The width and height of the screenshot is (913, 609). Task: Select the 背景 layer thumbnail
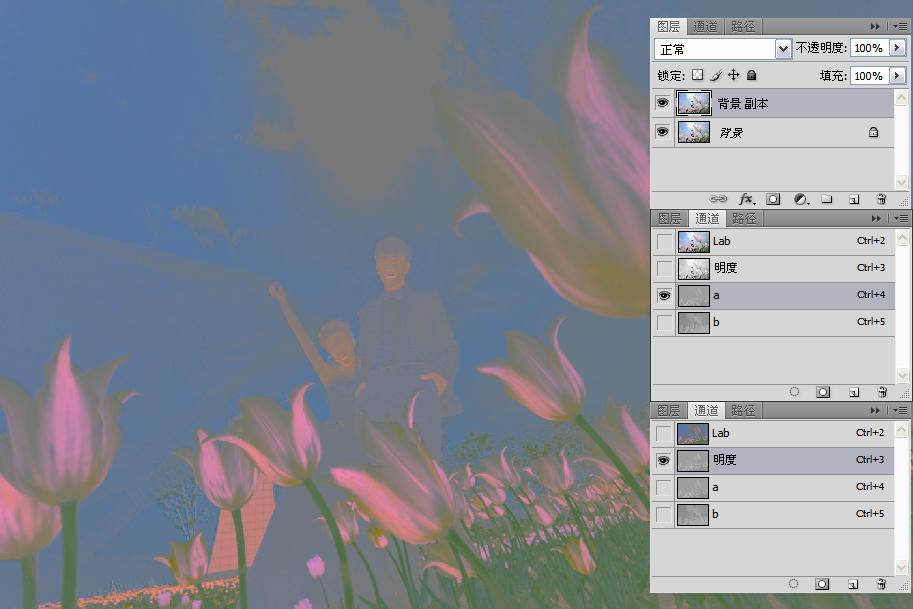(x=693, y=132)
